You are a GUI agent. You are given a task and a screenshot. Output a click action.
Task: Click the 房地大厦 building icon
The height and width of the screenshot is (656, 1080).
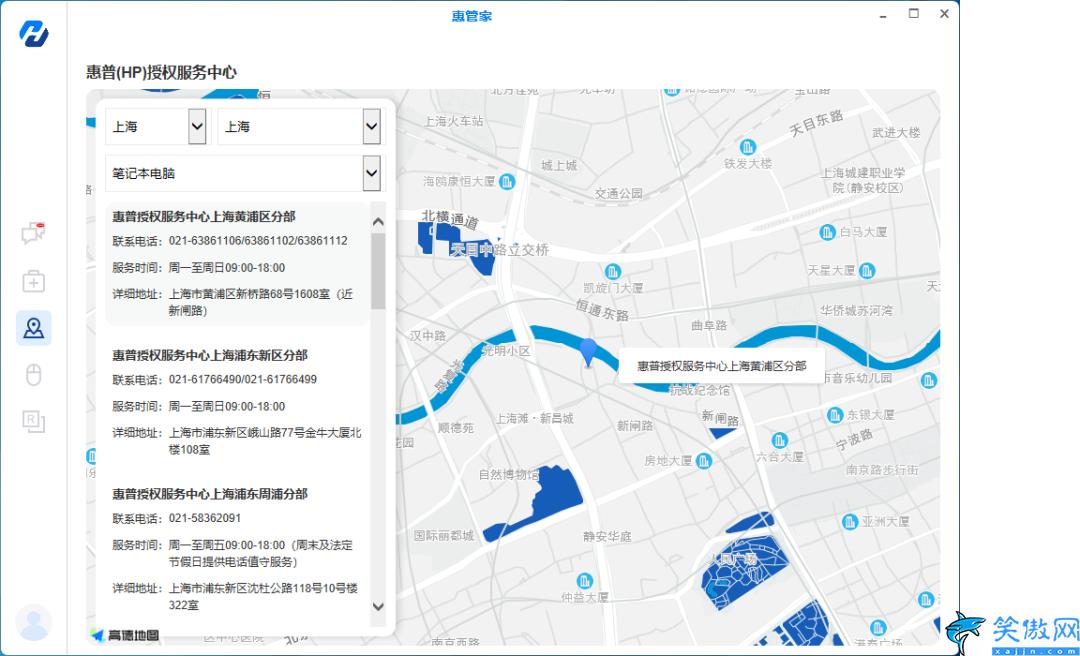(704, 460)
